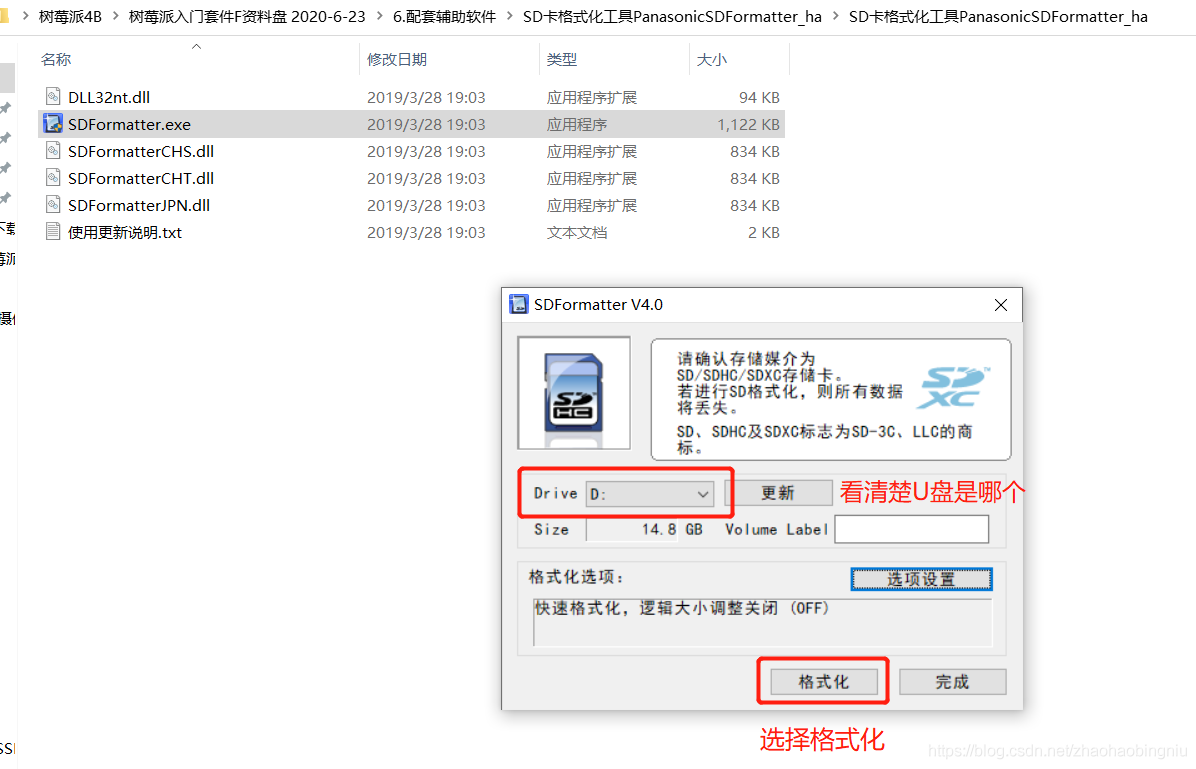Expand chevron after 树莓派入门套件F资料盘 2020-6-23
The image size is (1196, 769).
pyautogui.click(x=379, y=16)
